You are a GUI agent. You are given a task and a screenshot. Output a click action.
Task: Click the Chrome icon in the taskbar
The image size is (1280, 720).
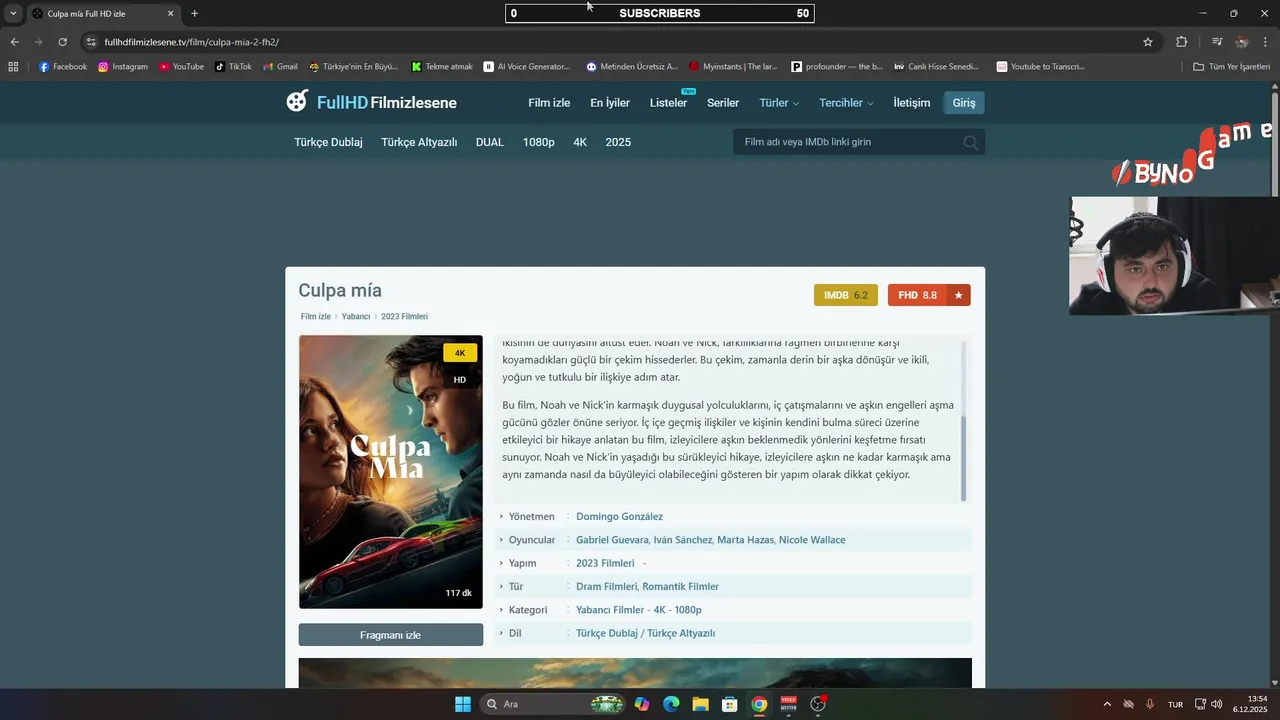coord(759,704)
